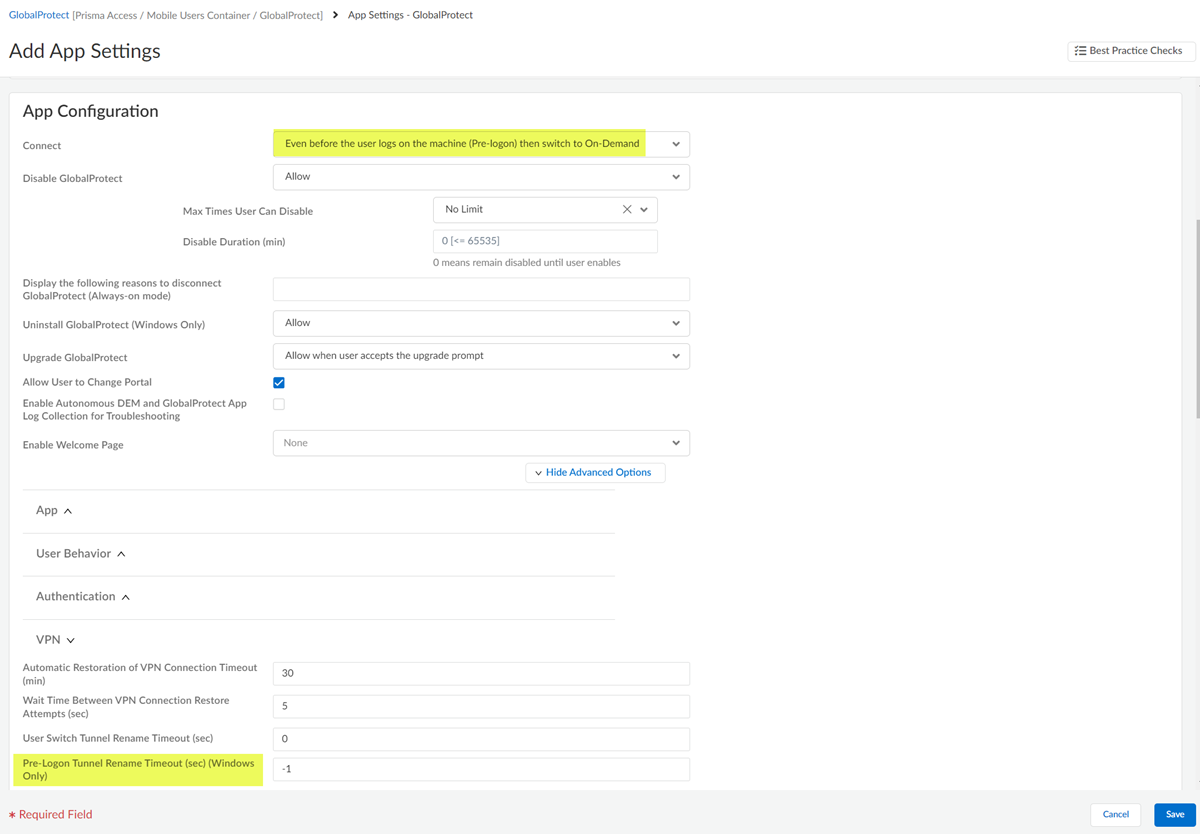Image resolution: width=1200 pixels, height=834 pixels.
Task: Click the Disable Duration (min) input field
Action: 545,241
